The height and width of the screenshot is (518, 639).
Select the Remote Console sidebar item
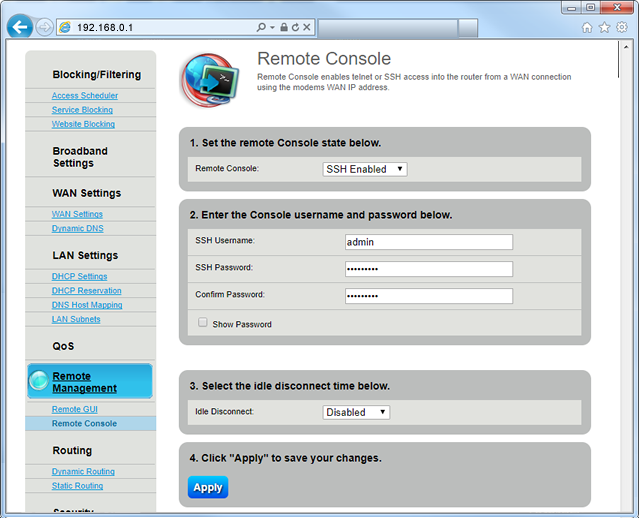(90, 423)
